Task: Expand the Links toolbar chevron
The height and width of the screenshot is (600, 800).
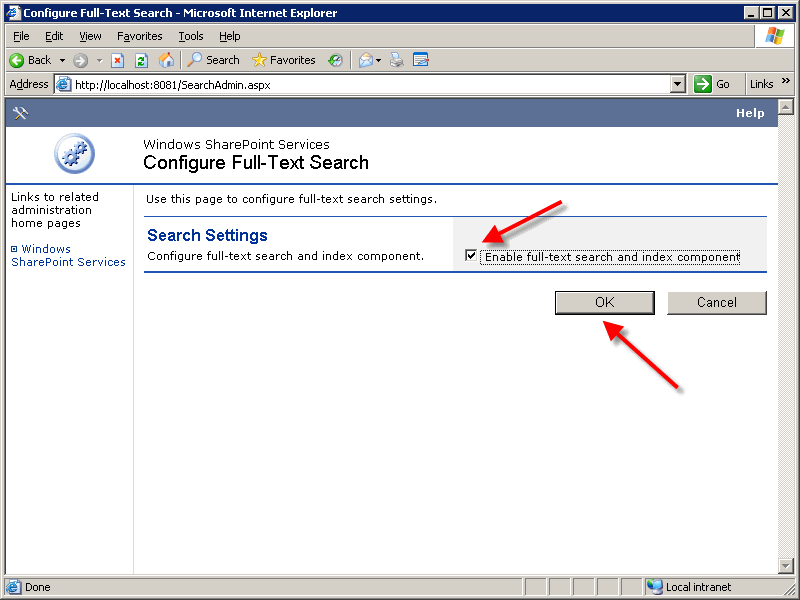Action: (x=786, y=81)
